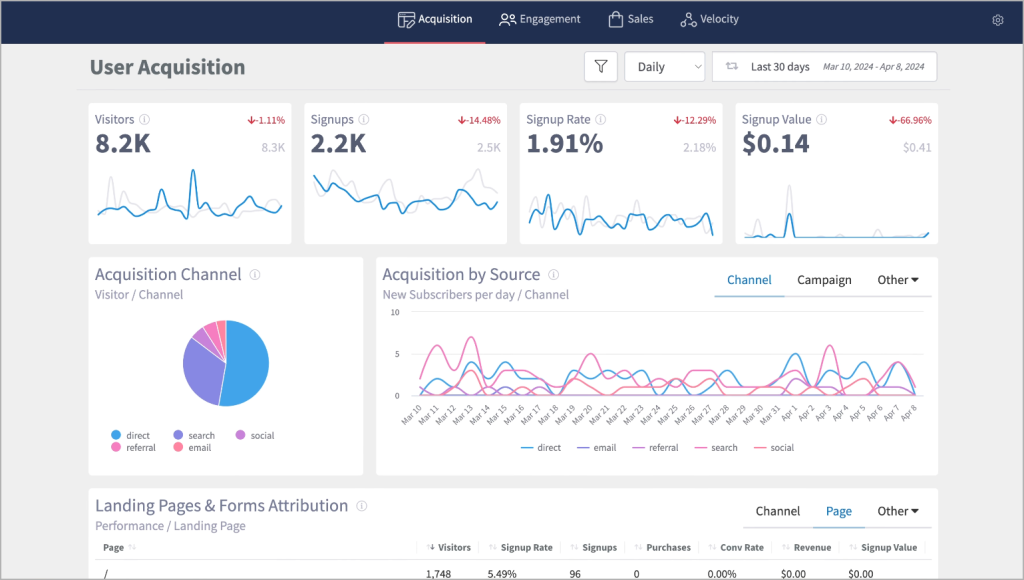
Task: Select Campaign view in Acquisition by Source
Action: (824, 280)
